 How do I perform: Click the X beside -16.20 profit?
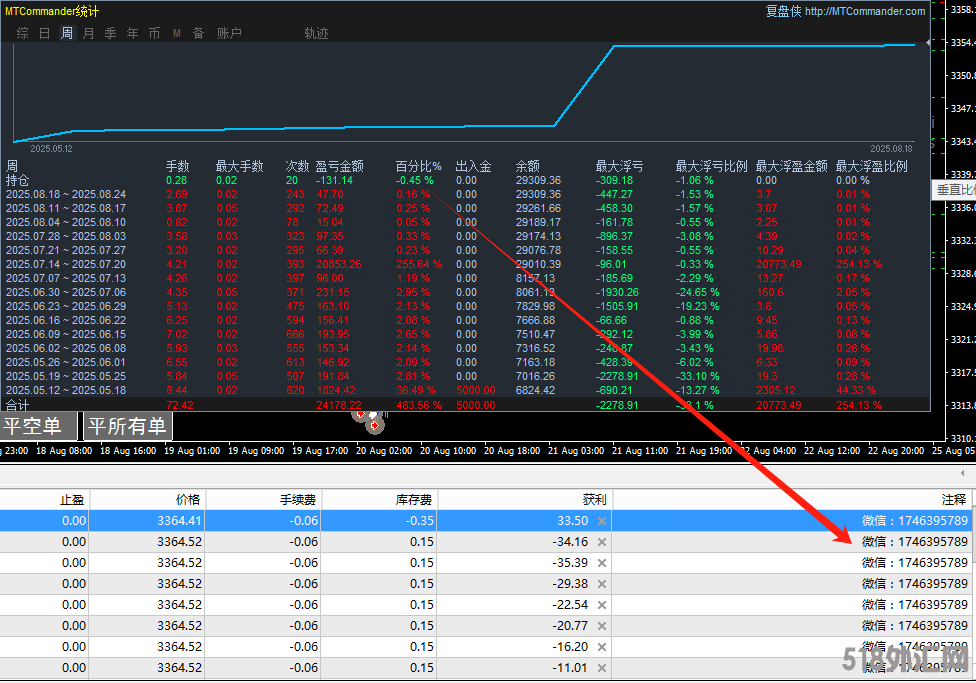pyautogui.click(x=601, y=647)
